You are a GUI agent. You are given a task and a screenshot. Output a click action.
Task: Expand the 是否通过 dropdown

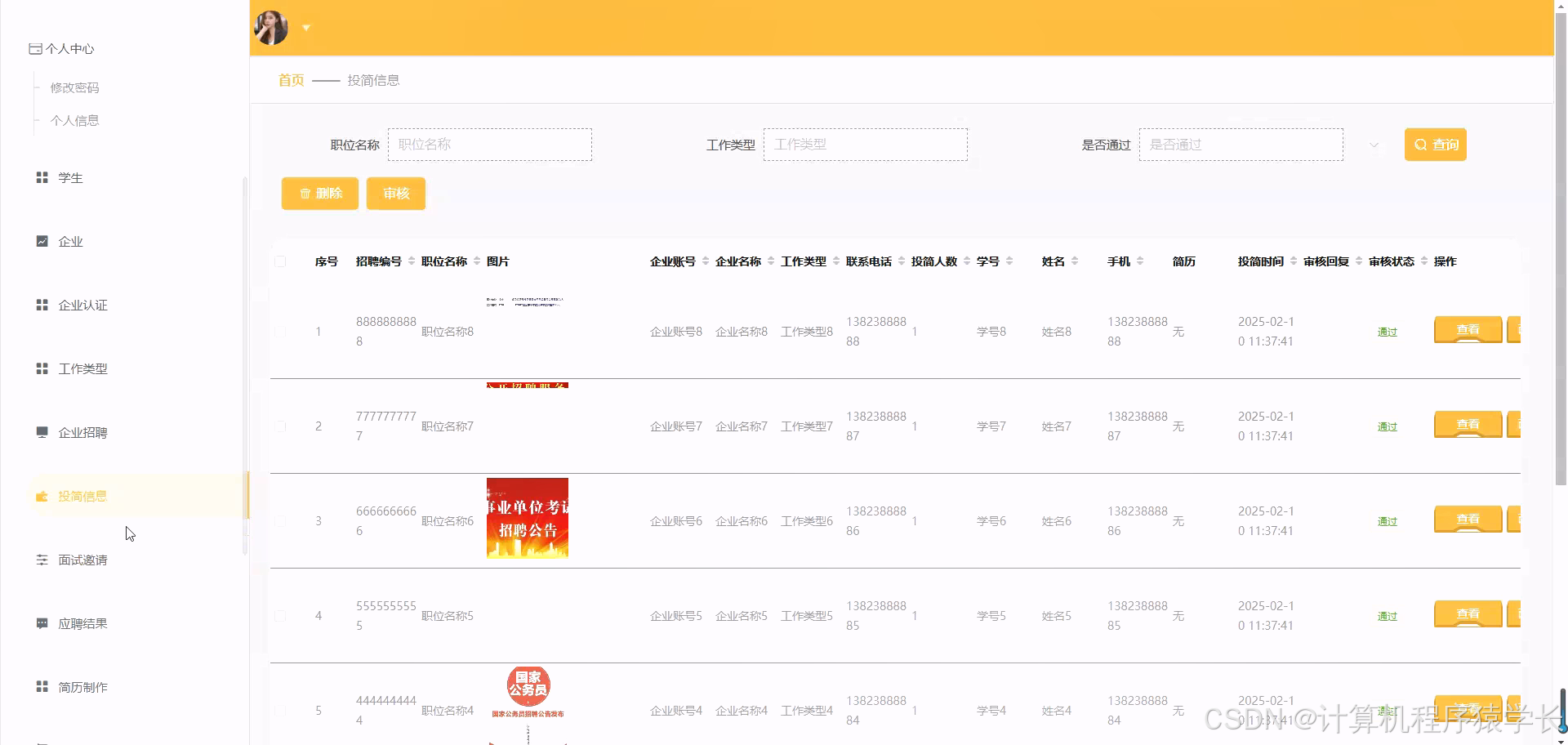coord(1373,145)
